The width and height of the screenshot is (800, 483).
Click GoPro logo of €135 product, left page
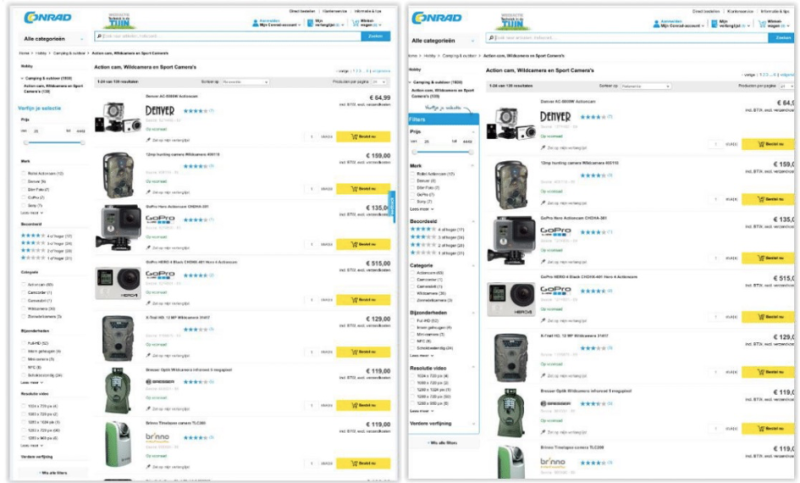160,219
